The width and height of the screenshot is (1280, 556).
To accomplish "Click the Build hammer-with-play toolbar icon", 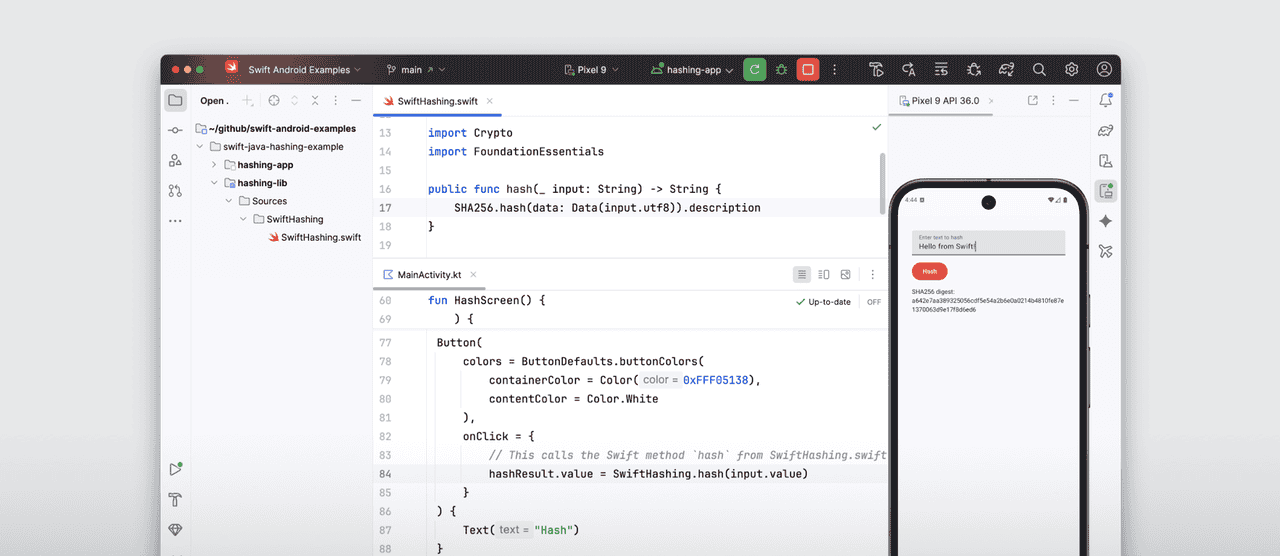I will 877,70.
